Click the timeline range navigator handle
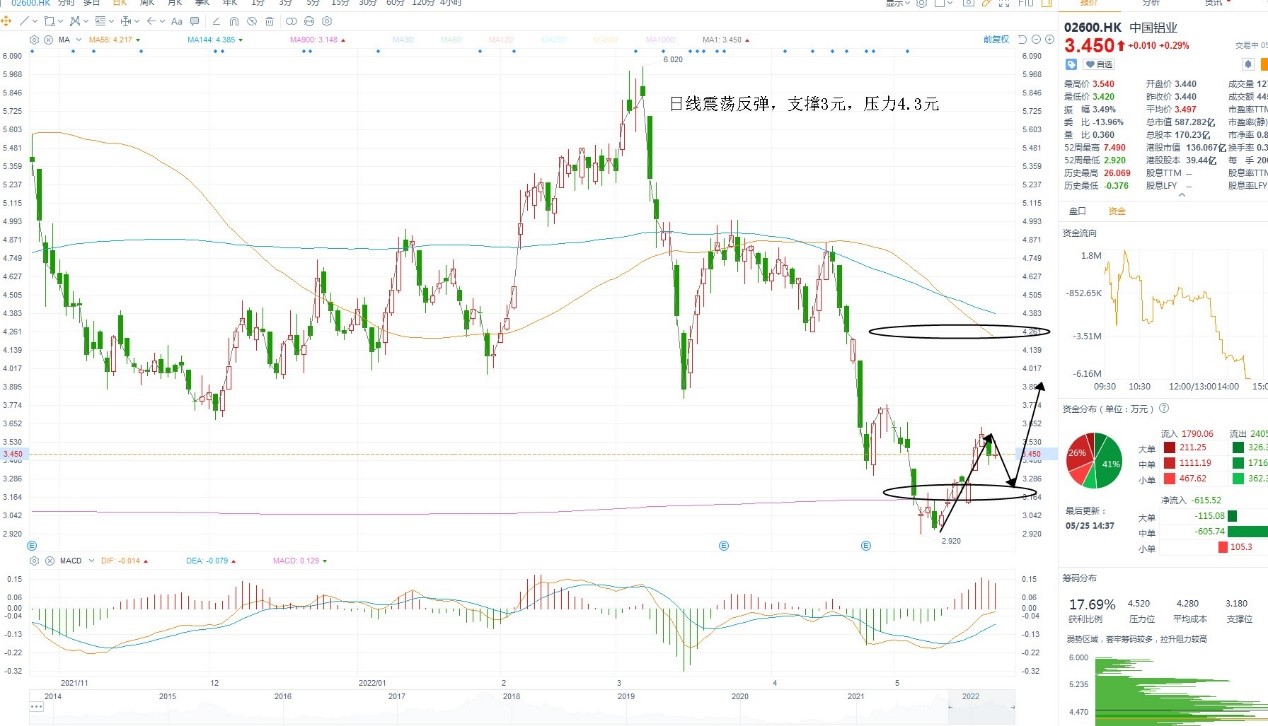The height and width of the screenshot is (726, 1268). pyautogui.click(x=982, y=707)
